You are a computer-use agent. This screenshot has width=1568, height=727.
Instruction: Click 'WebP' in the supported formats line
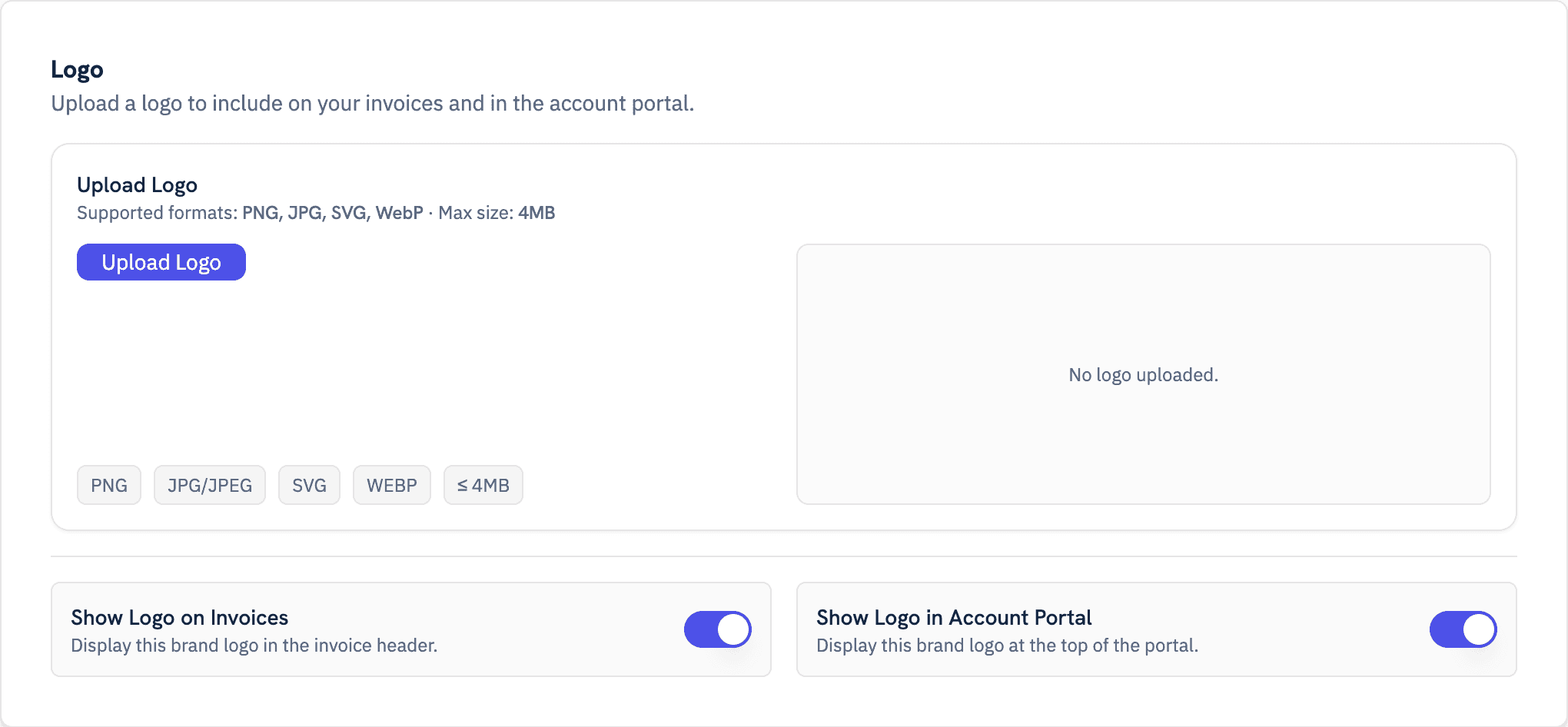click(399, 213)
